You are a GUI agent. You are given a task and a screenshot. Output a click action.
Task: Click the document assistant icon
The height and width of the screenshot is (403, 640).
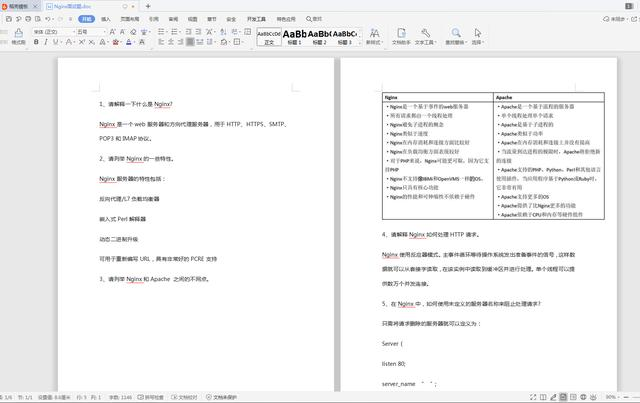(401, 36)
